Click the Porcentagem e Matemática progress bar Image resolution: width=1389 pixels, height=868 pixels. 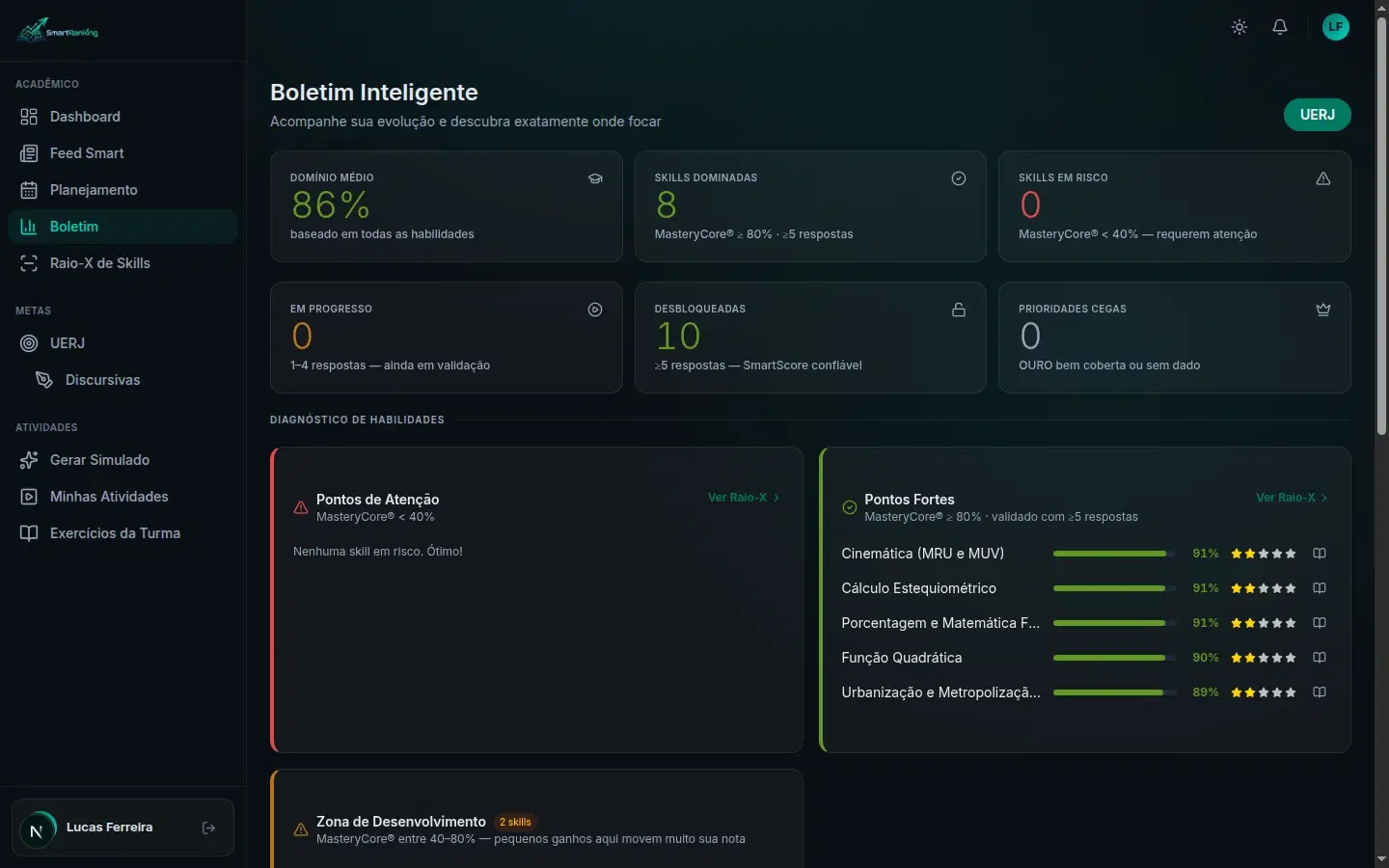click(x=1115, y=623)
